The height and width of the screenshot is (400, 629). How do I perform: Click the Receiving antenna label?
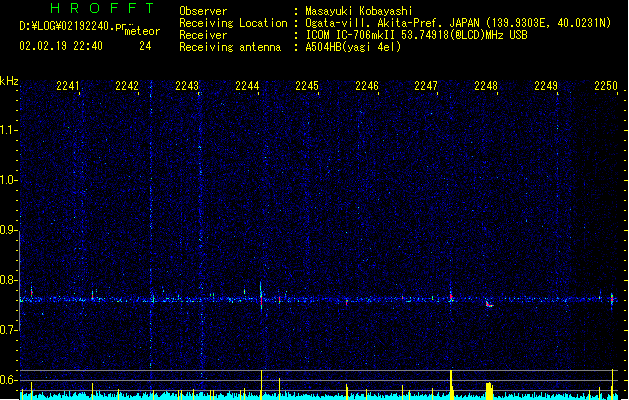230,47
